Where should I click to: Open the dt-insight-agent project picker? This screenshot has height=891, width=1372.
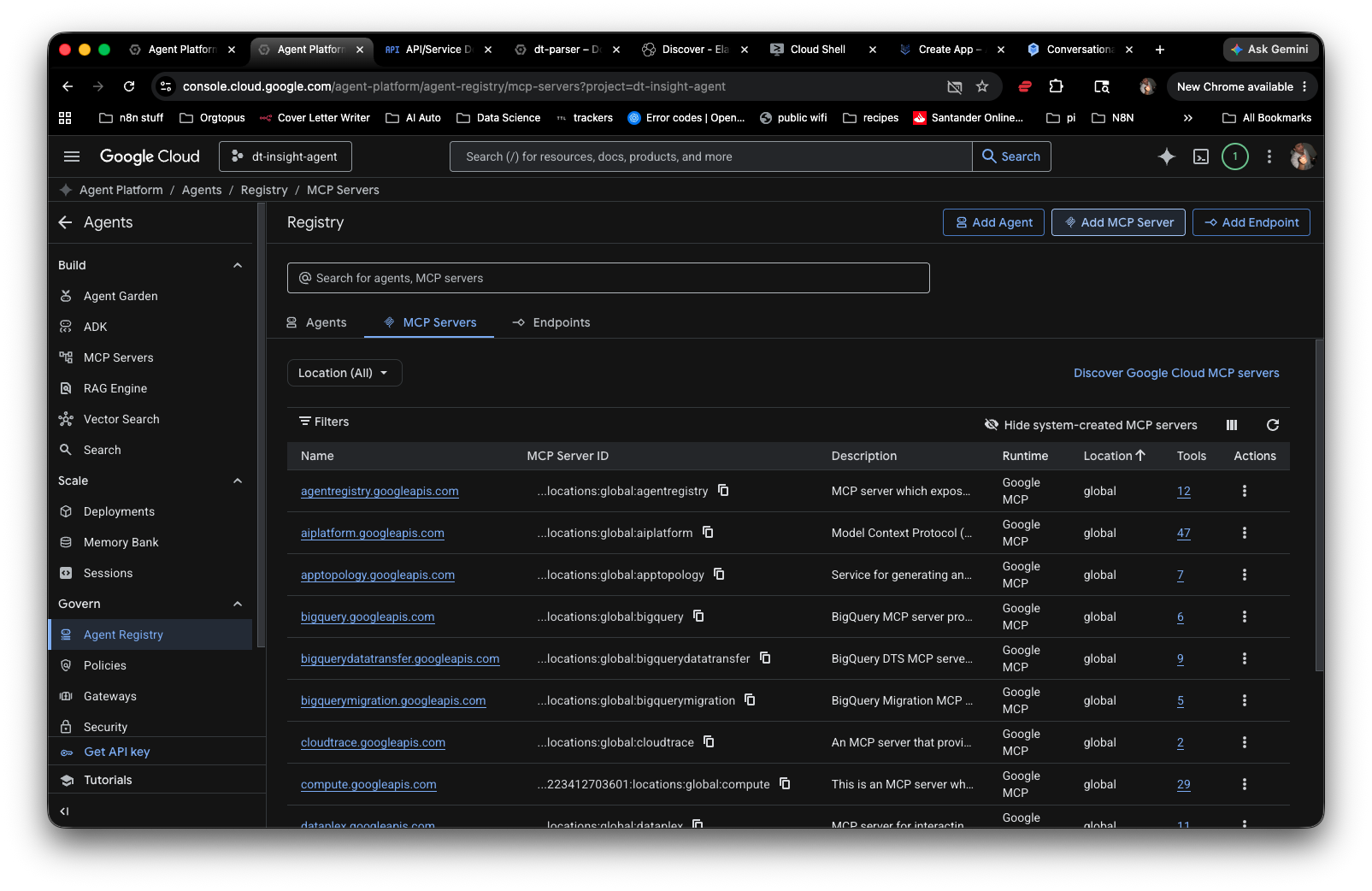tap(286, 156)
